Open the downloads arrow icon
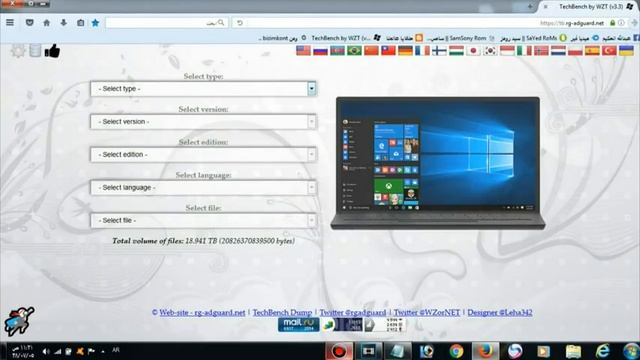 coord(63,23)
